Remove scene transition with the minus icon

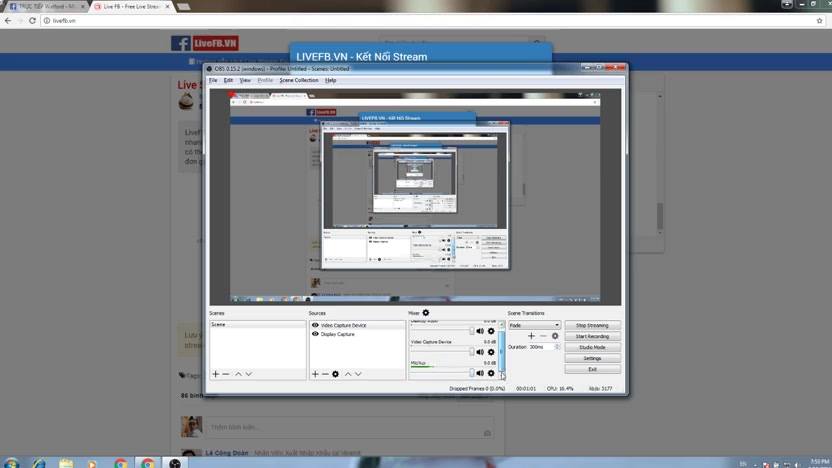(543, 336)
